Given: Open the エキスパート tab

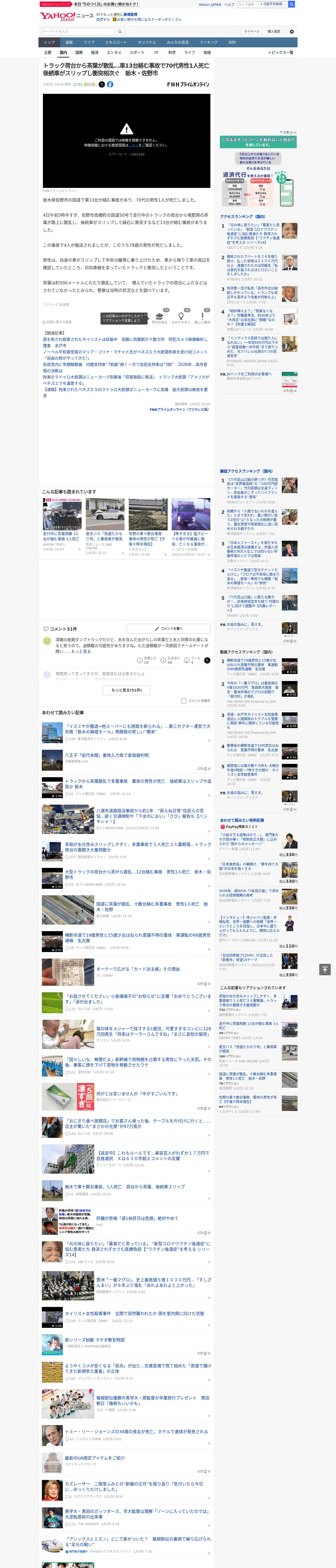Looking at the screenshot, I should (x=116, y=43).
